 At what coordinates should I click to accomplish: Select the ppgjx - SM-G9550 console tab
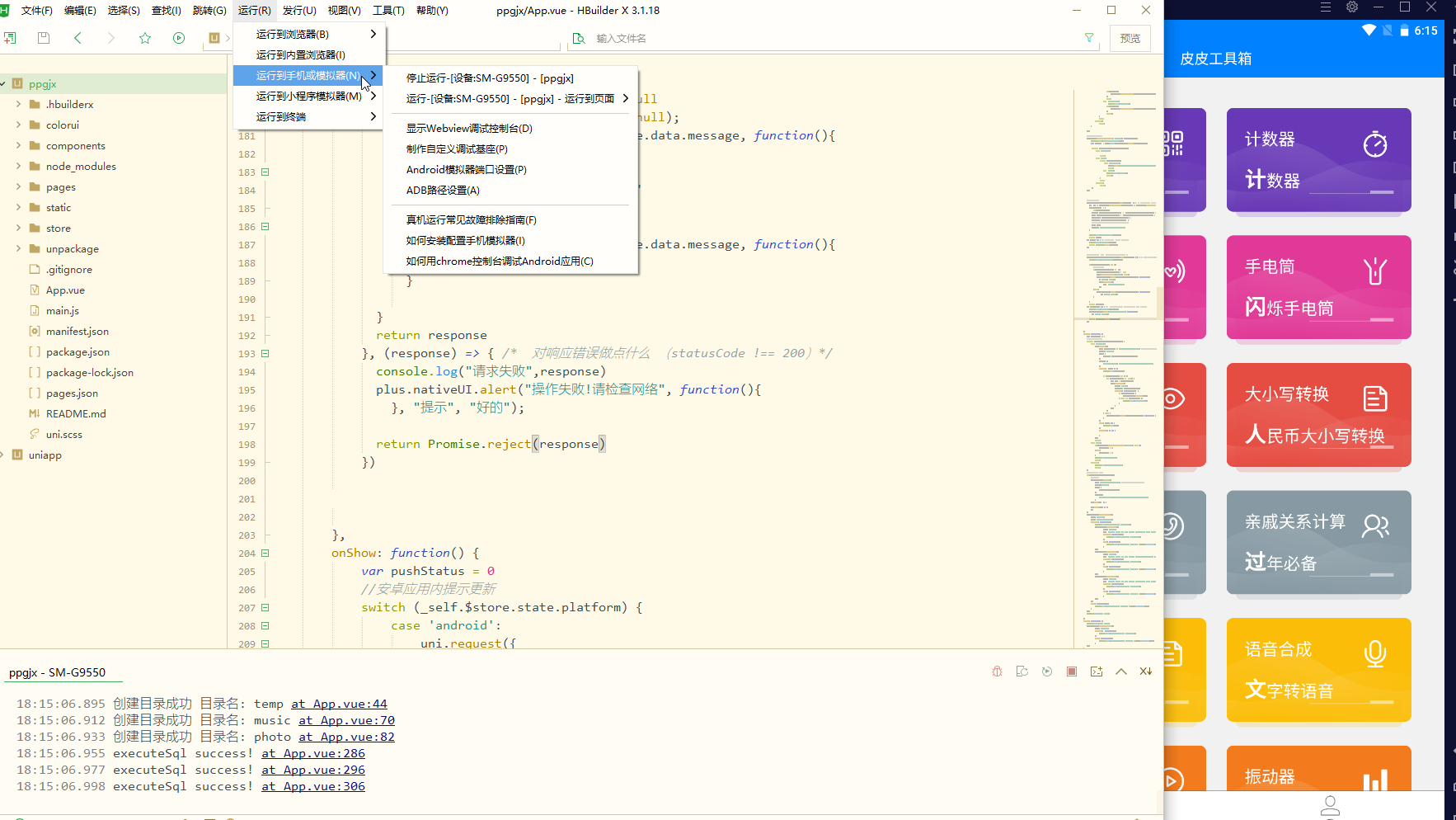pyautogui.click(x=58, y=672)
